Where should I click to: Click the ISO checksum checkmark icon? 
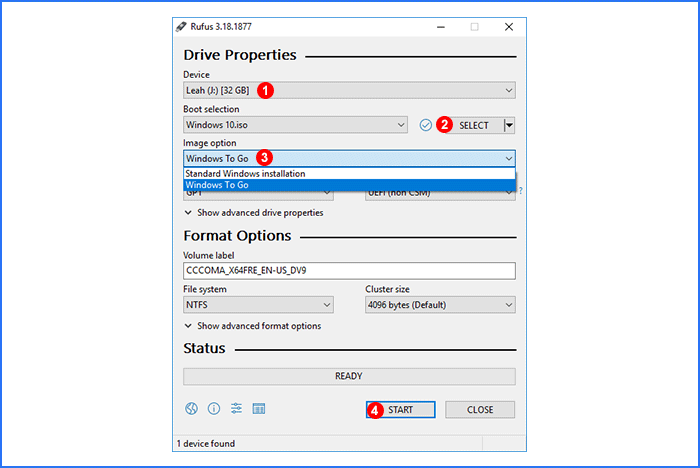point(425,125)
